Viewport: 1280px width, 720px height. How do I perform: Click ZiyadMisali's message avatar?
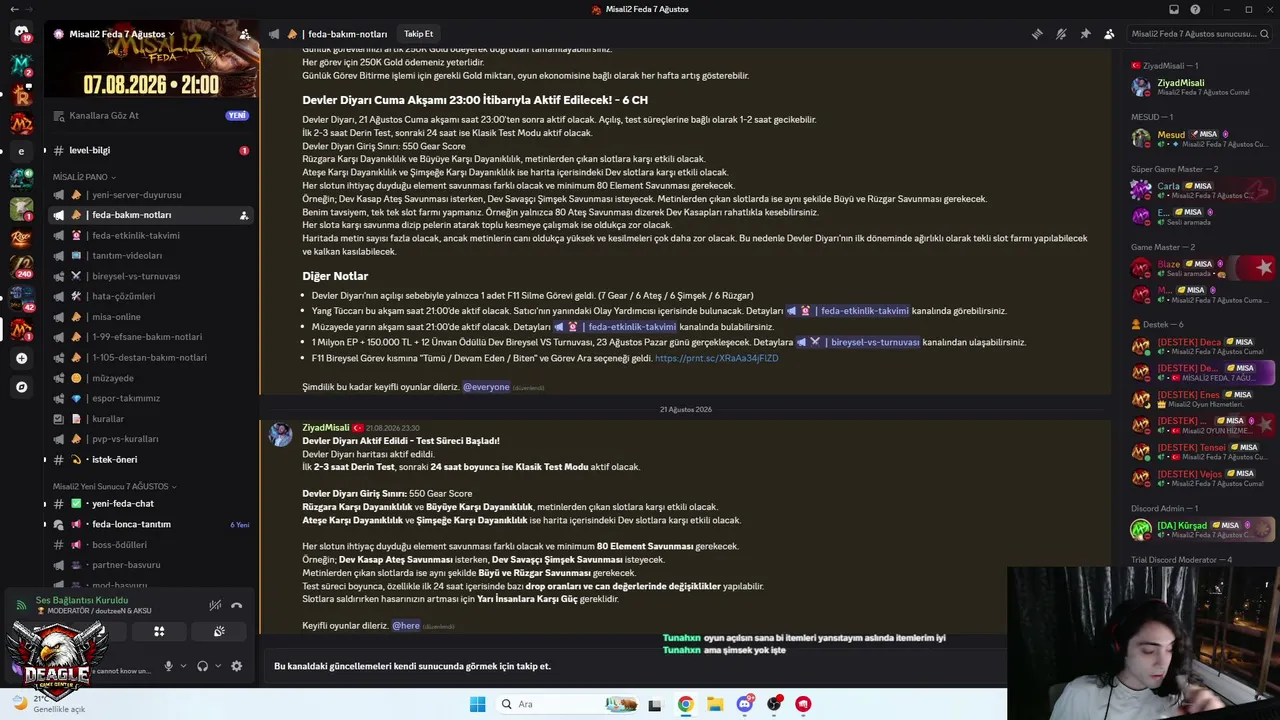coord(280,435)
